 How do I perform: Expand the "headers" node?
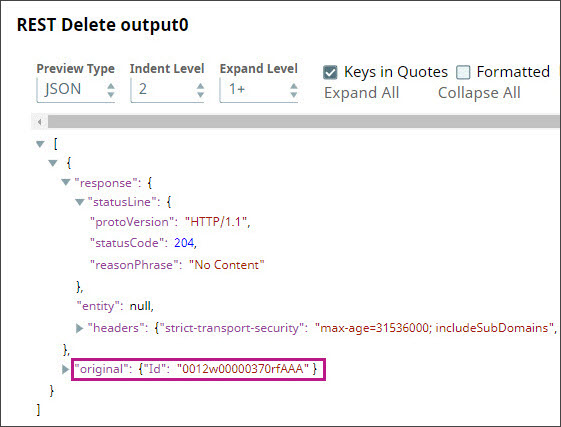click(79, 328)
